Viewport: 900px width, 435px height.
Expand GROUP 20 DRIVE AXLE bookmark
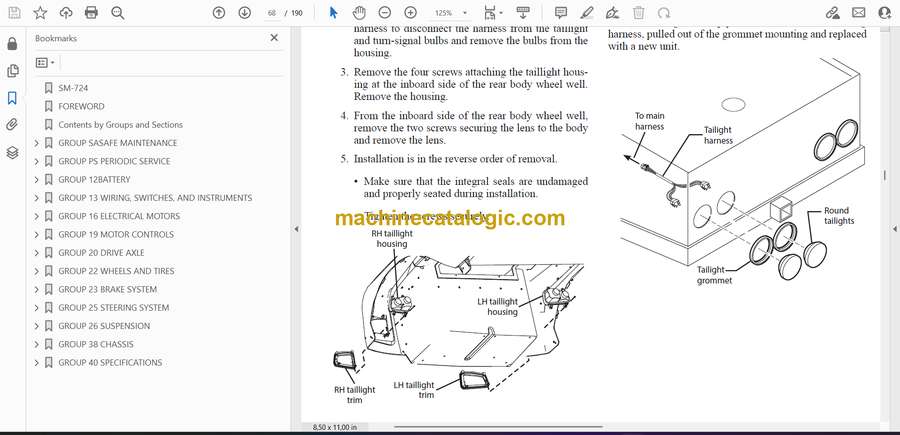coord(37,253)
